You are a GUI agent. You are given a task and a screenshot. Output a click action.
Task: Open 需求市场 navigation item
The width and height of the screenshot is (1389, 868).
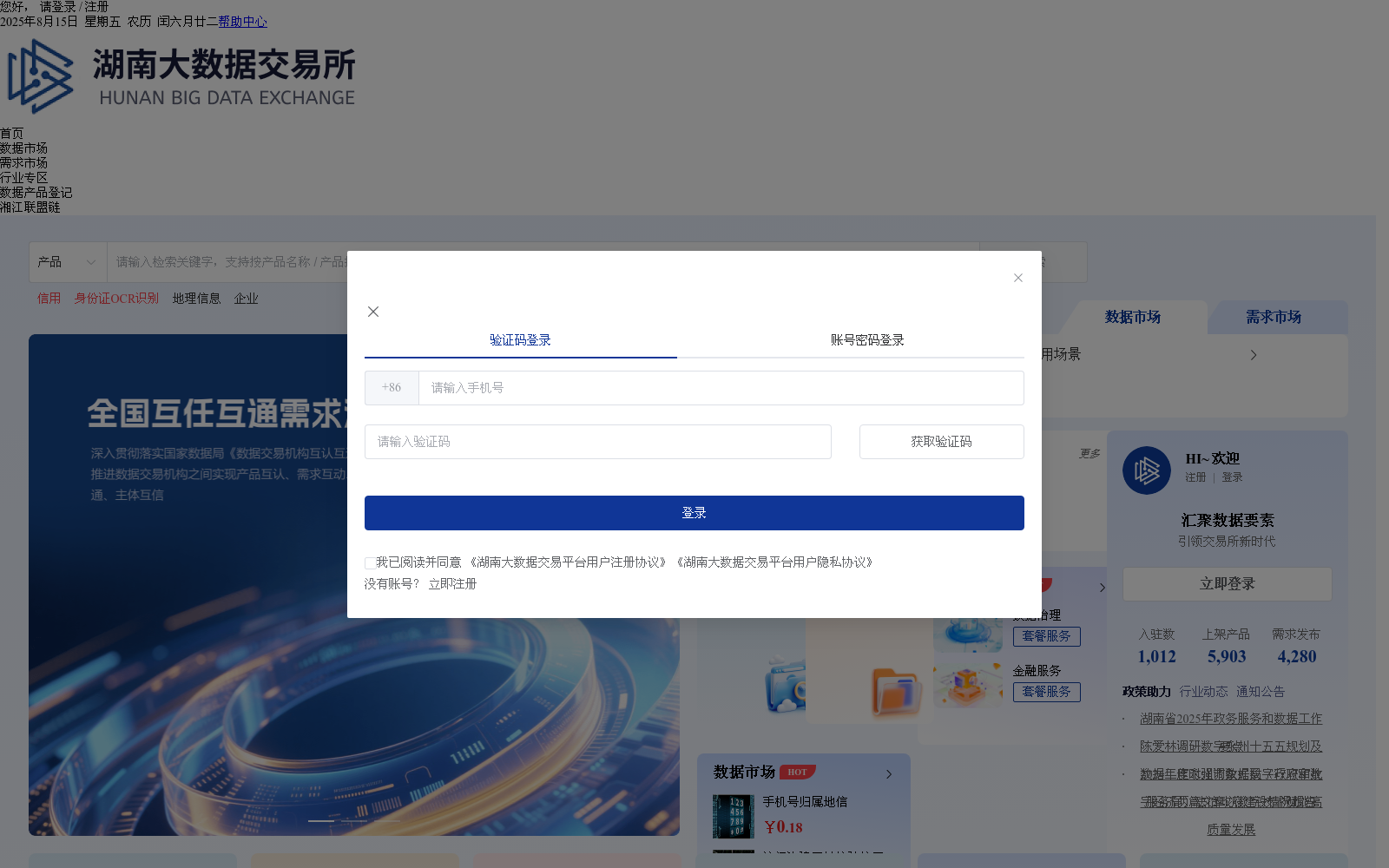pos(23,163)
